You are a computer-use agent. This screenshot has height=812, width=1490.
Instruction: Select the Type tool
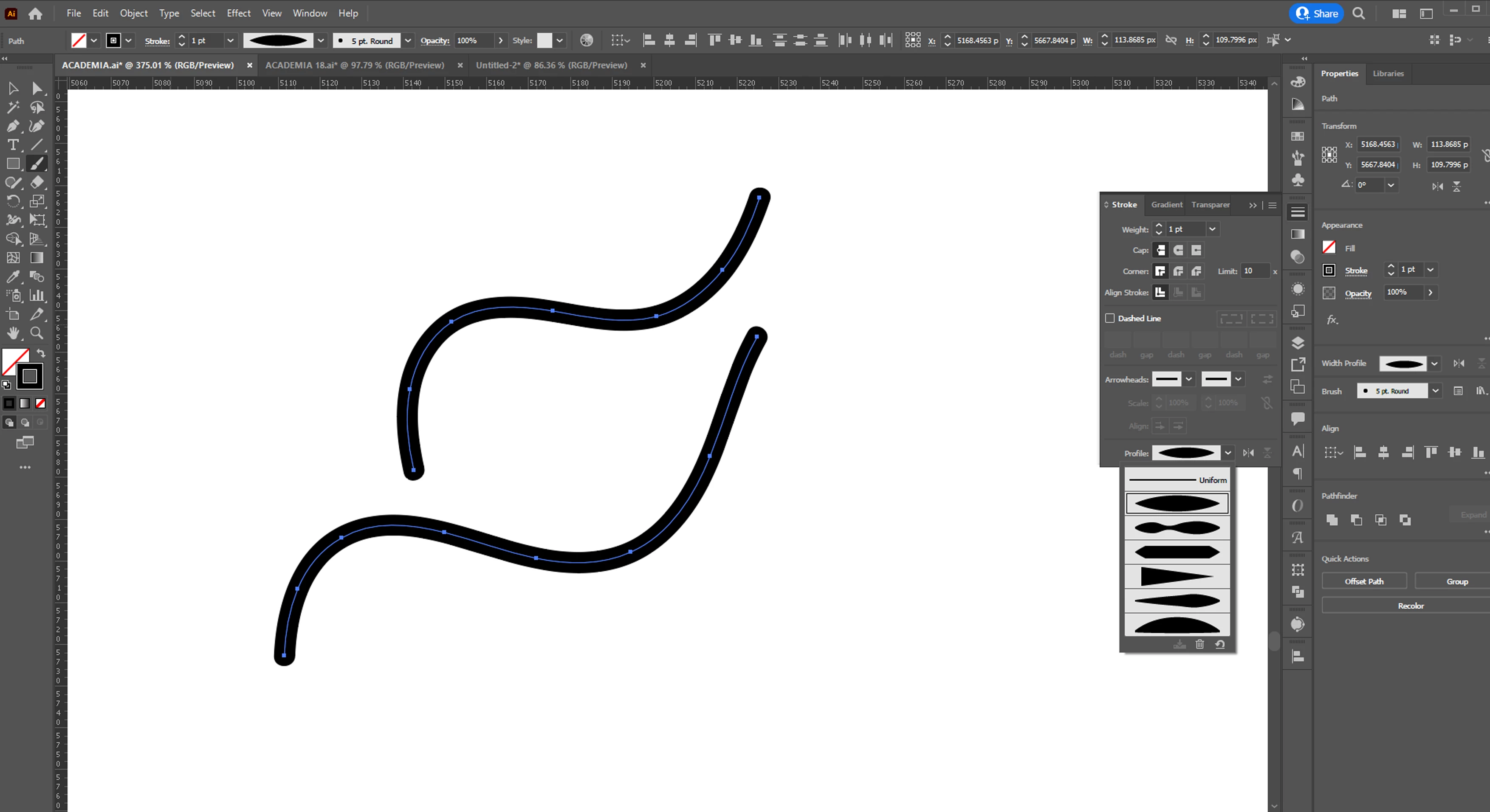(13, 145)
